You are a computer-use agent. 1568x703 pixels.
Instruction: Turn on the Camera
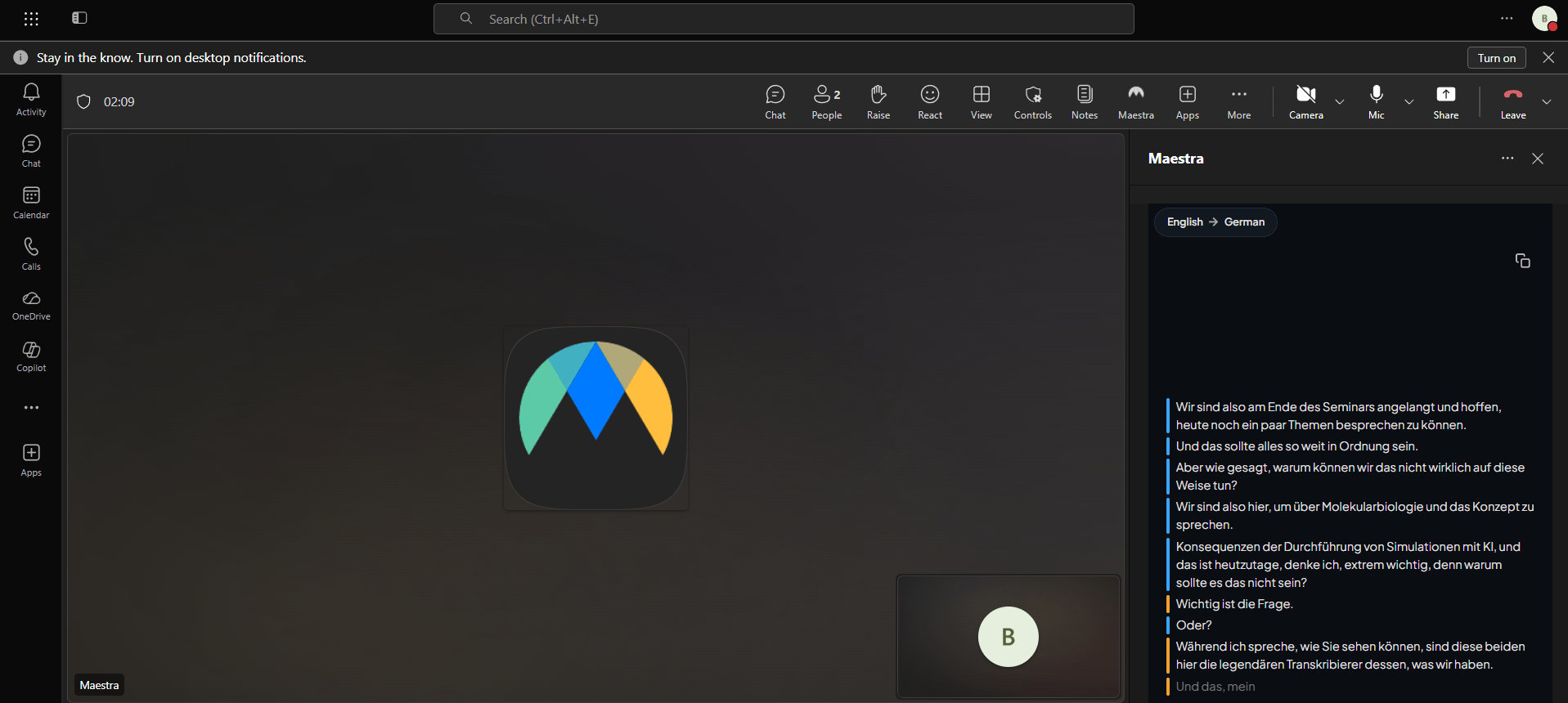(1306, 102)
